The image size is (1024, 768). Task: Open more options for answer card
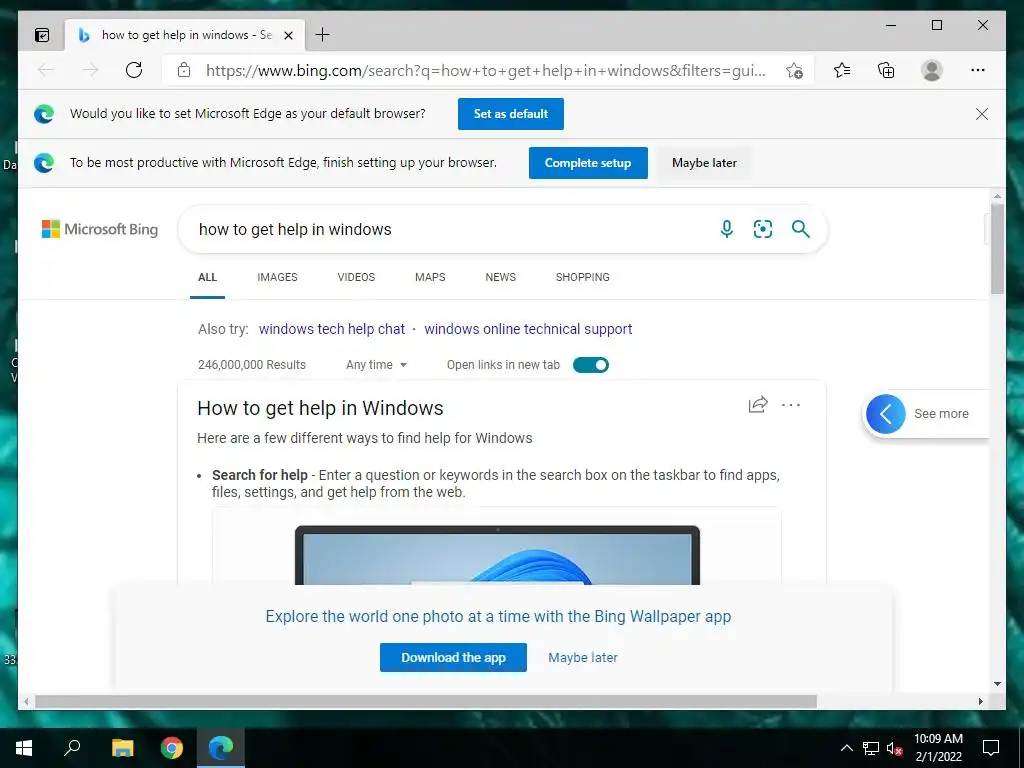[x=791, y=405]
